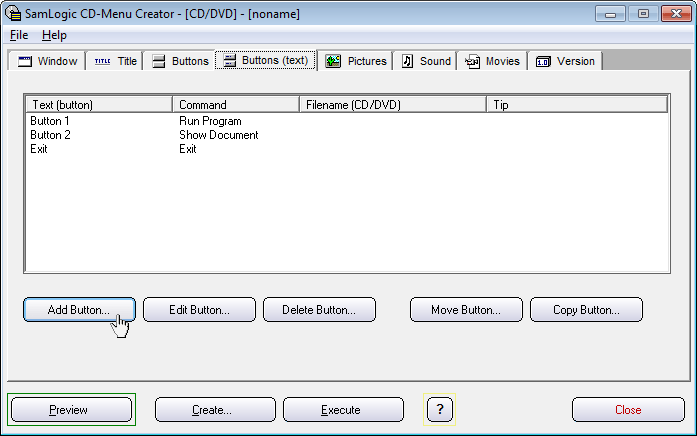Go to the Pictures tab
Viewport: 697px width, 436px height.
tap(355, 61)
